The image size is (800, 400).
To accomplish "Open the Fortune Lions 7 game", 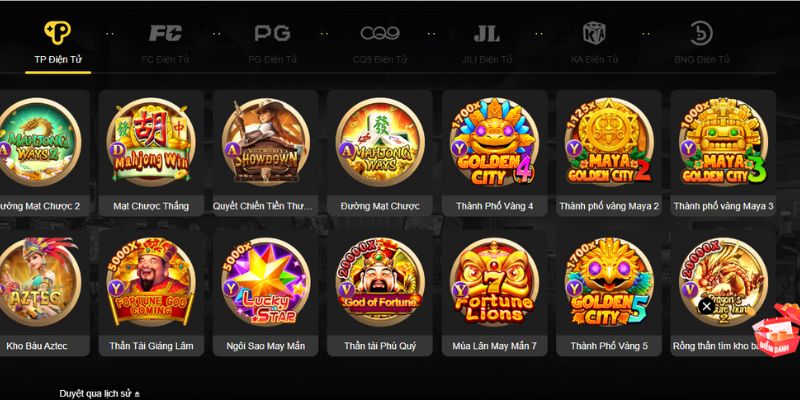I will tap(494, 282).
